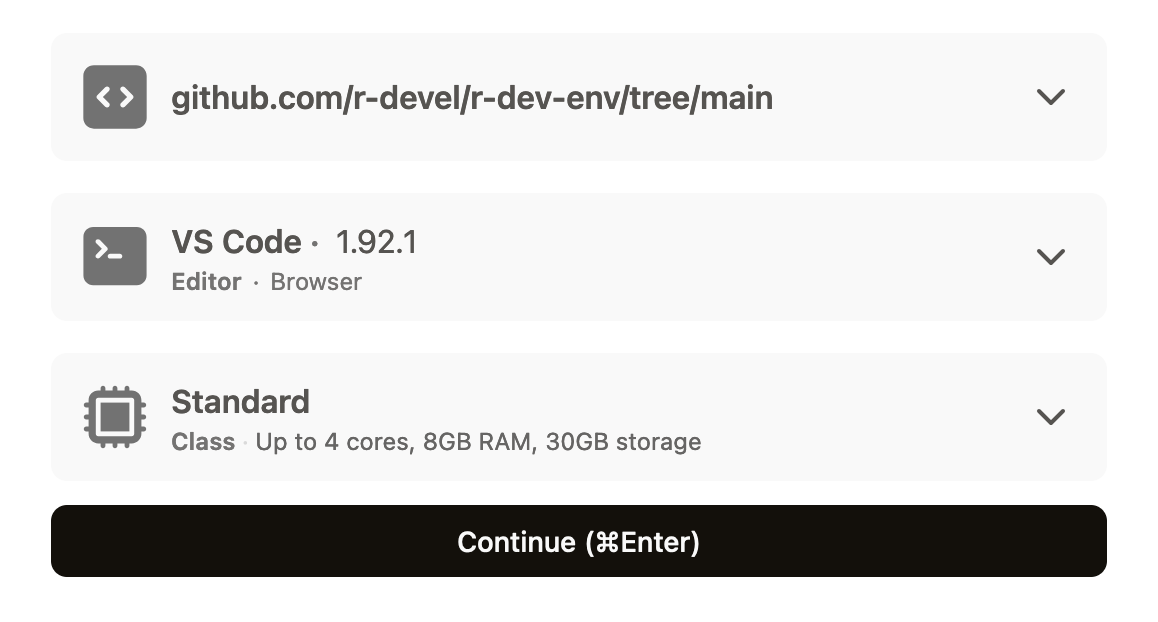Click the 'Up to 4 cores' specs text
This screenshot has width=1158, height=622.
pos(335,442)
